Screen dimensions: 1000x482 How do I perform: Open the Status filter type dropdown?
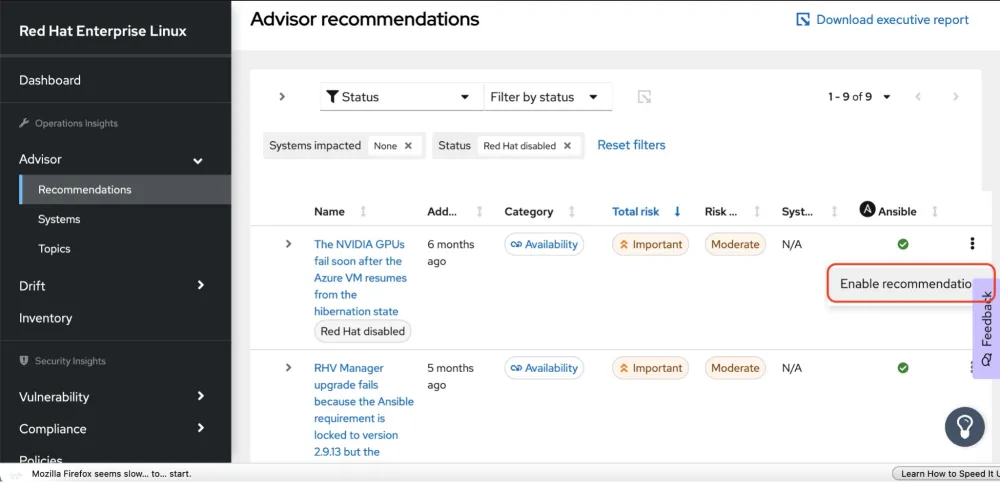click(x=400, y=97)
